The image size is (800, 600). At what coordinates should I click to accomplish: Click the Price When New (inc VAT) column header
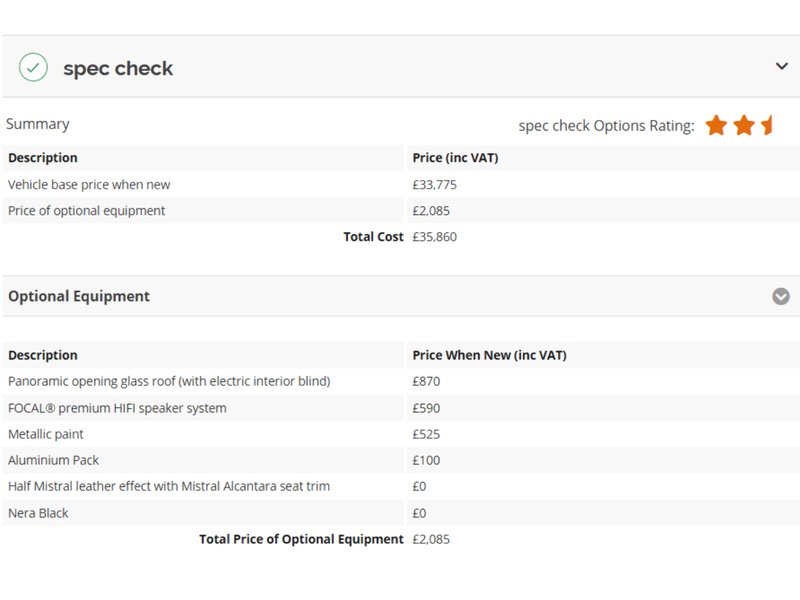(489, 355)
